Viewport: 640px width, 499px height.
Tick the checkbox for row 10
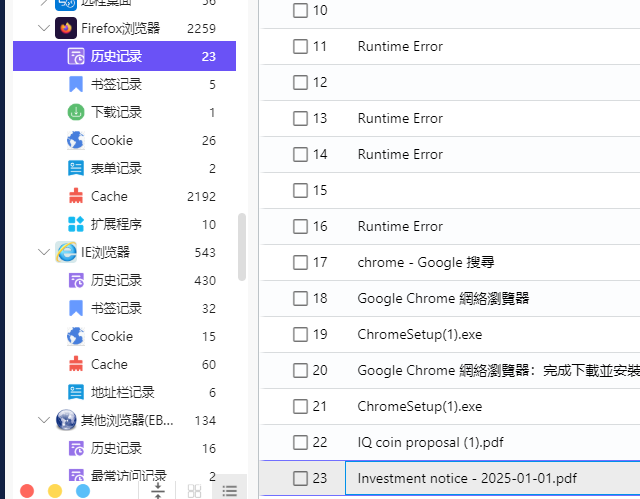pos(300,10)
